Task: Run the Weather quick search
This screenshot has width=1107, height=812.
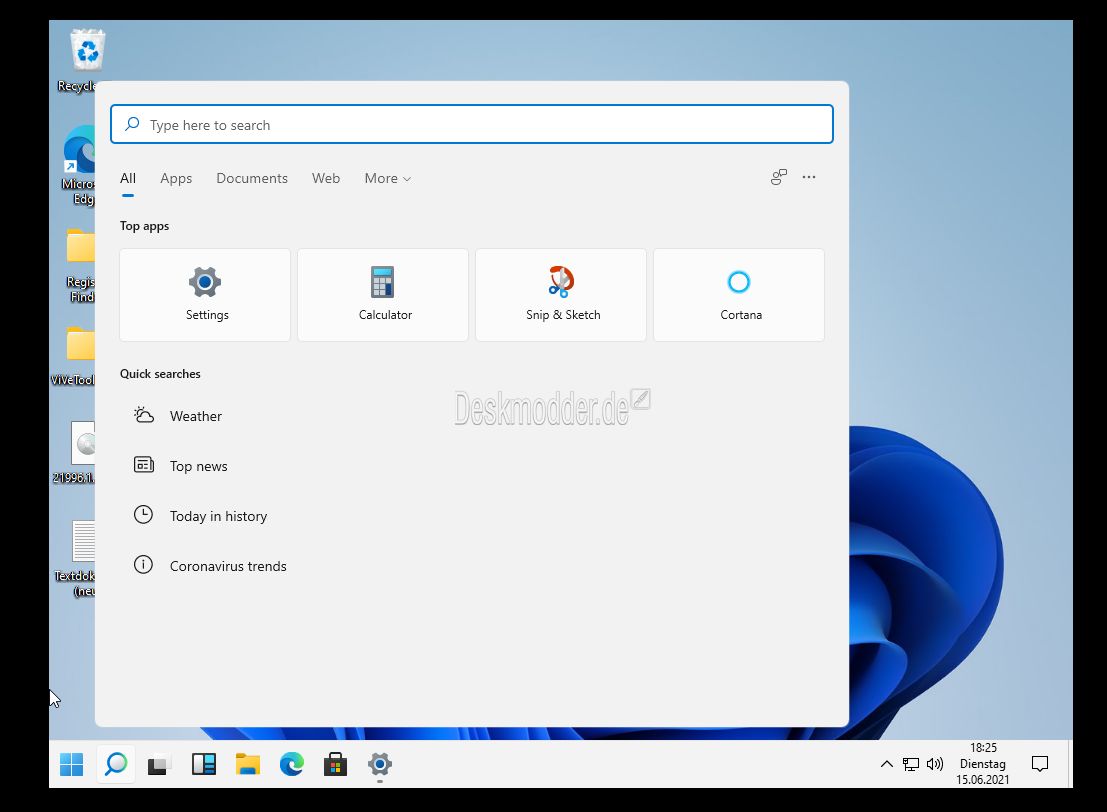Action: pos(178,416)
